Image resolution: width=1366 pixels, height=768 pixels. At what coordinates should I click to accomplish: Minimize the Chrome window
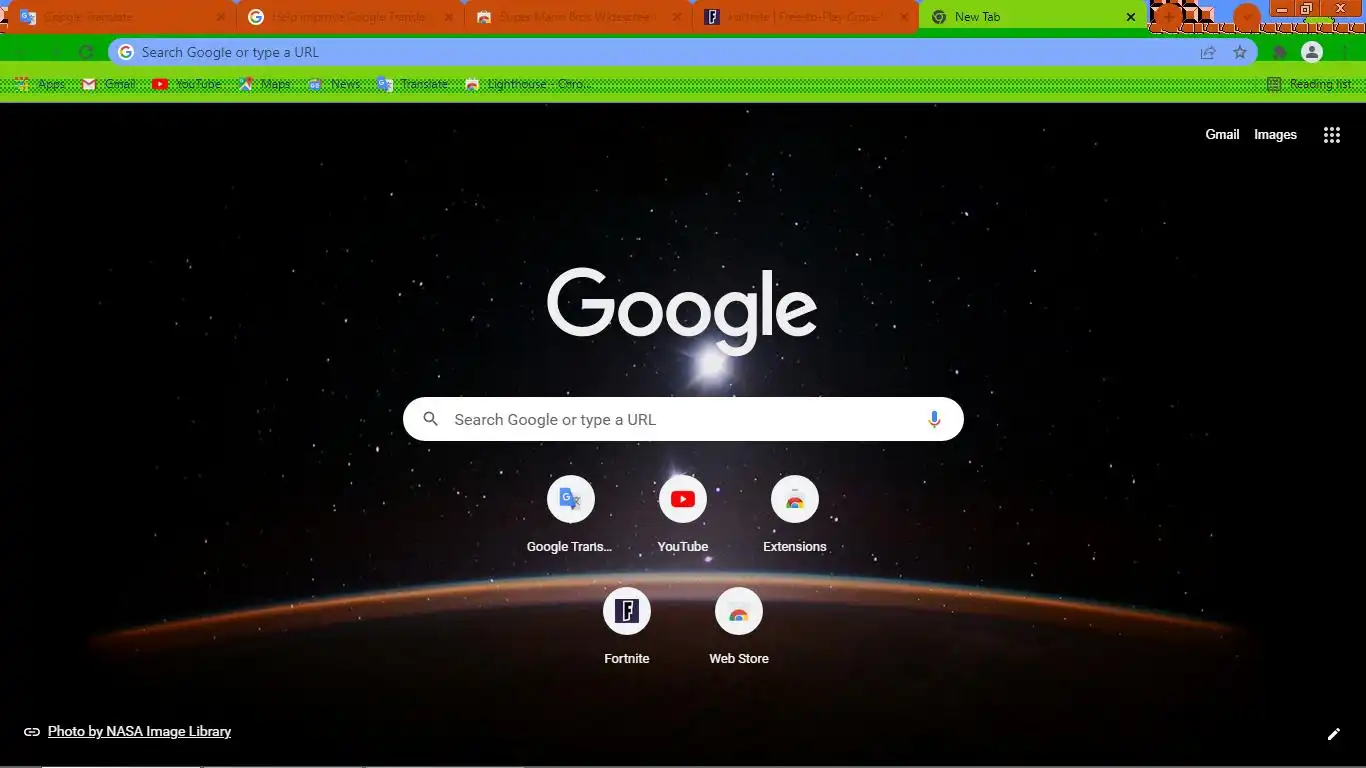1282,9
